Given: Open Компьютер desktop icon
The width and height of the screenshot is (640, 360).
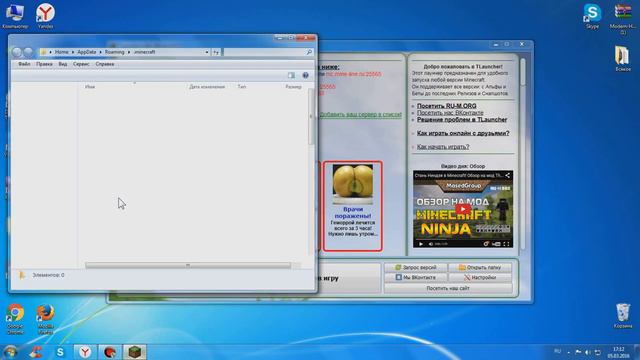Looking at the screenshot, I should 15,16.
